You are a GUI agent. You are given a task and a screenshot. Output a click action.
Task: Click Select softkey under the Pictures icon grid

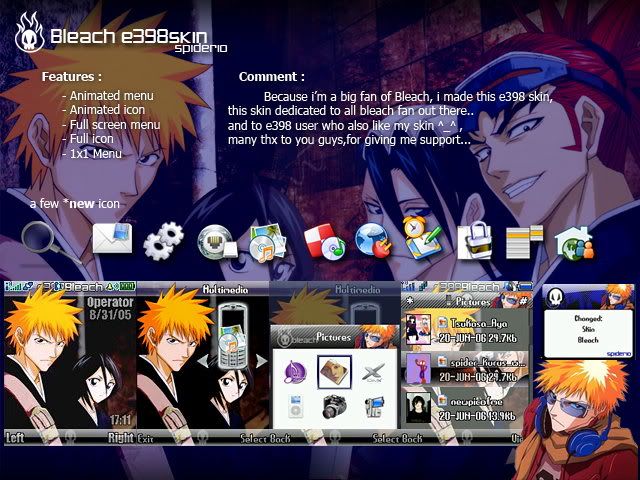(385, 439)
